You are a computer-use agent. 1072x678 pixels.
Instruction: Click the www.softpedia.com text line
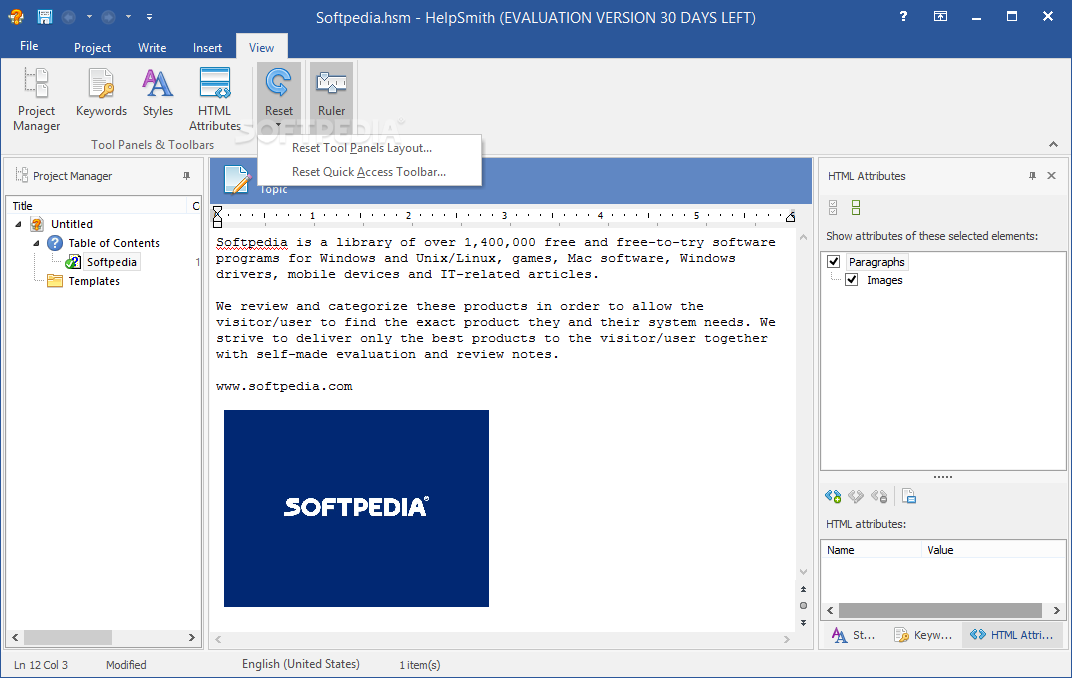(284, 386)
